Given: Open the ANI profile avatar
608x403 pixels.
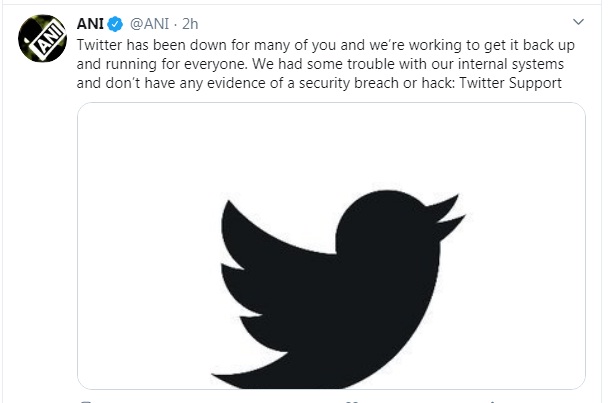Looking at the screenshot, I should [x=42, y=38].
